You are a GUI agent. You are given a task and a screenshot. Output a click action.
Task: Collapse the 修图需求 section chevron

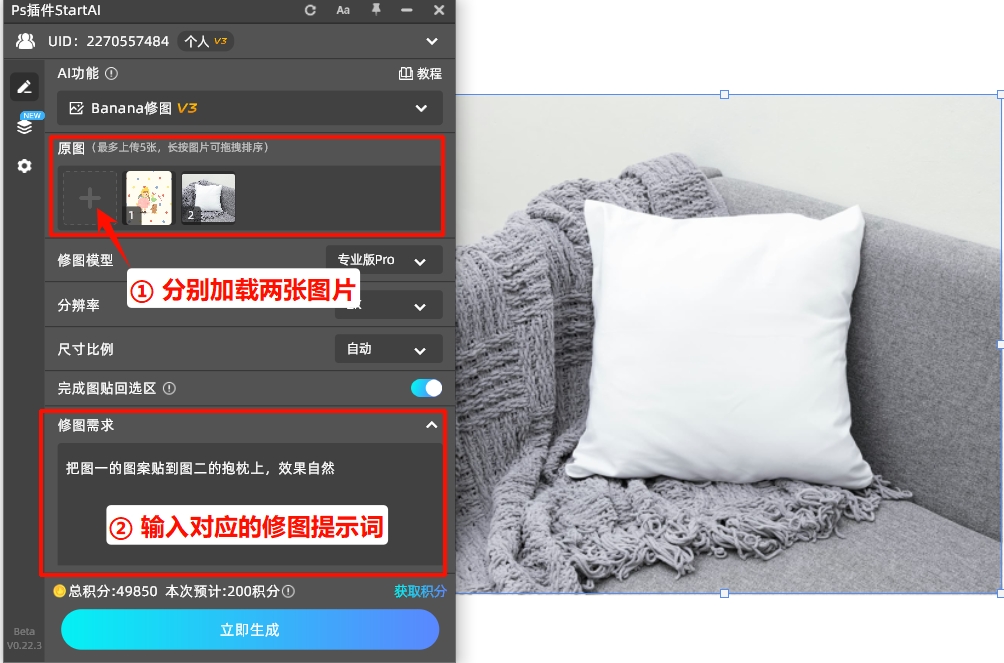pyautogui.click(x=432, y=425)
